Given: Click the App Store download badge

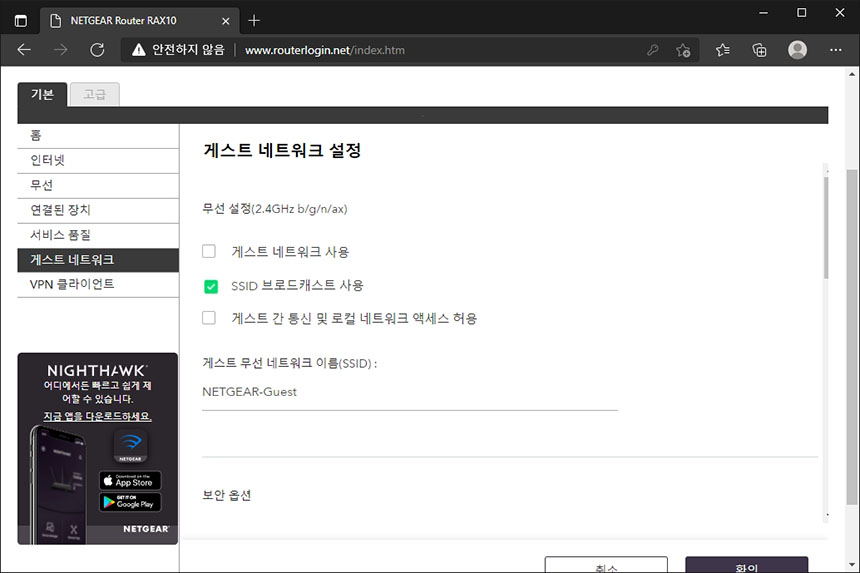Looking at the screenshot, I should click(130, 481).
